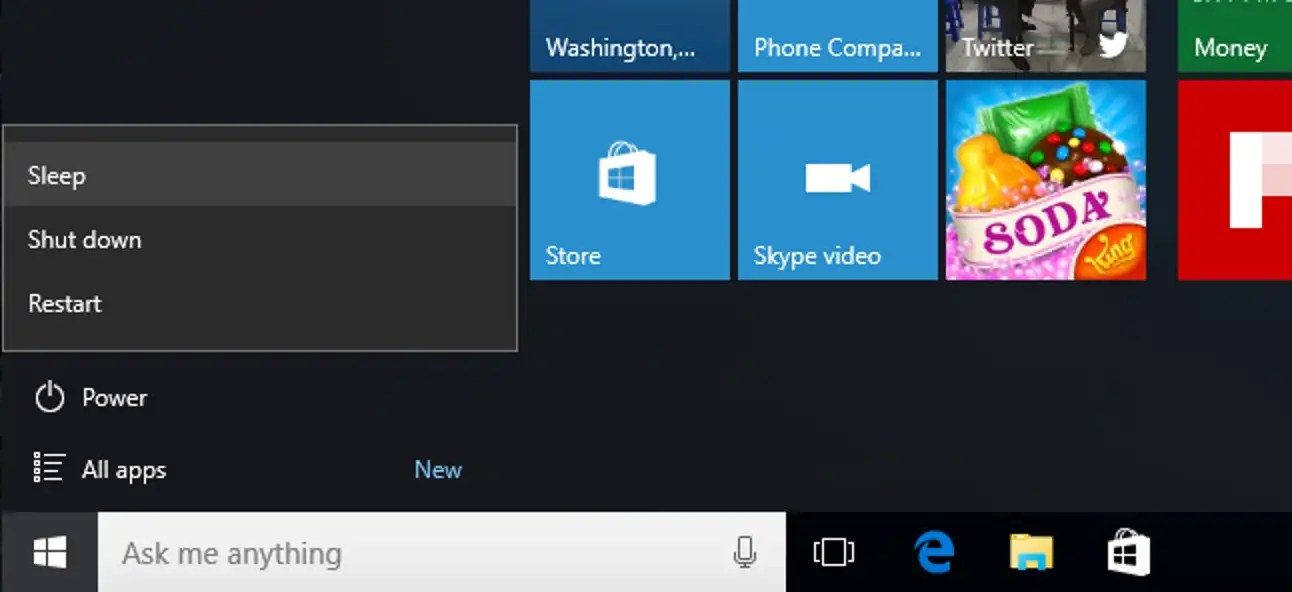Open File Explorer from the taskbar
The image size is (1292, 592).
pyautogui.click(x=1030, y=551)
